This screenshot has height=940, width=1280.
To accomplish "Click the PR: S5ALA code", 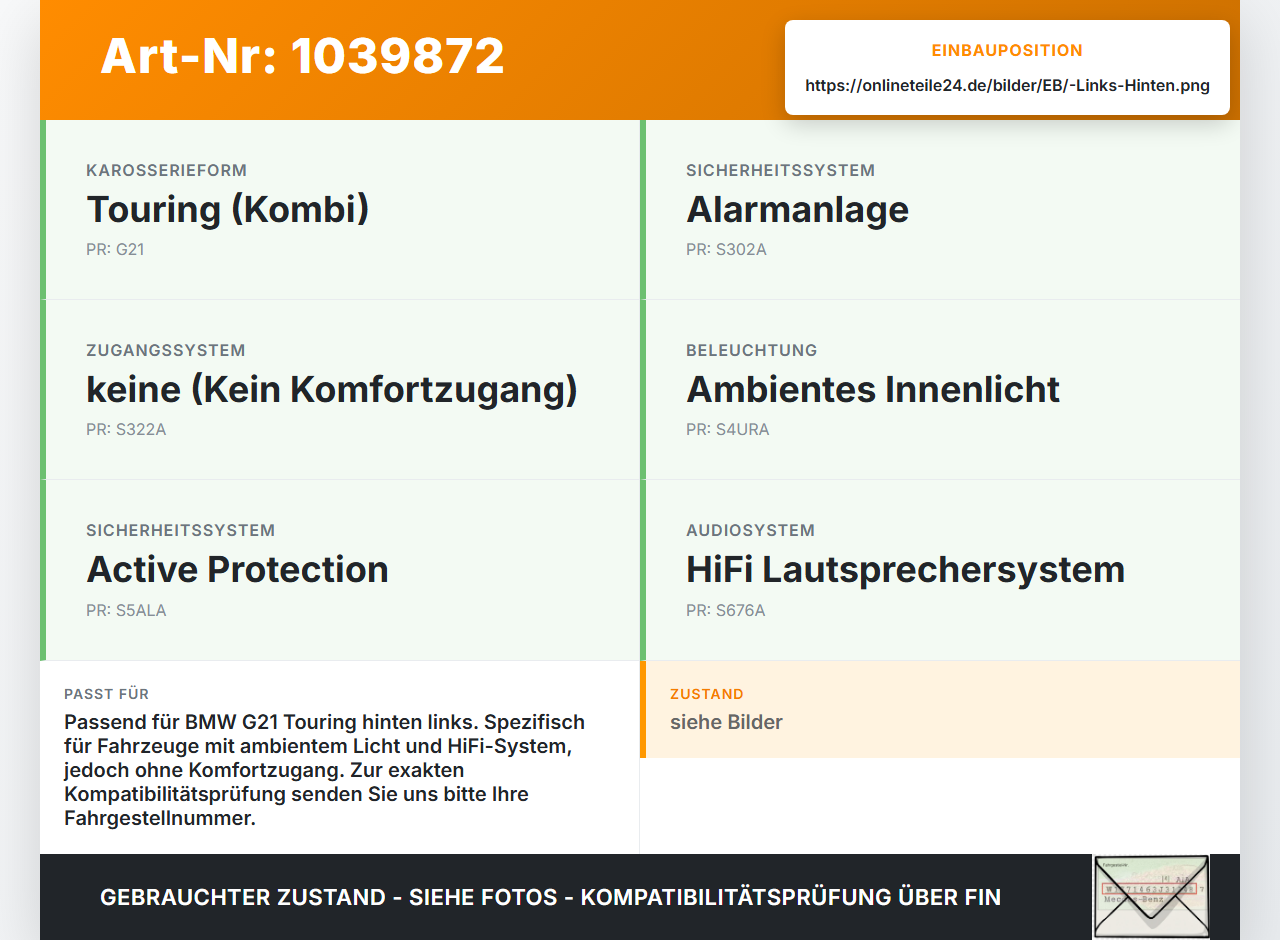I will pos(126,610).
